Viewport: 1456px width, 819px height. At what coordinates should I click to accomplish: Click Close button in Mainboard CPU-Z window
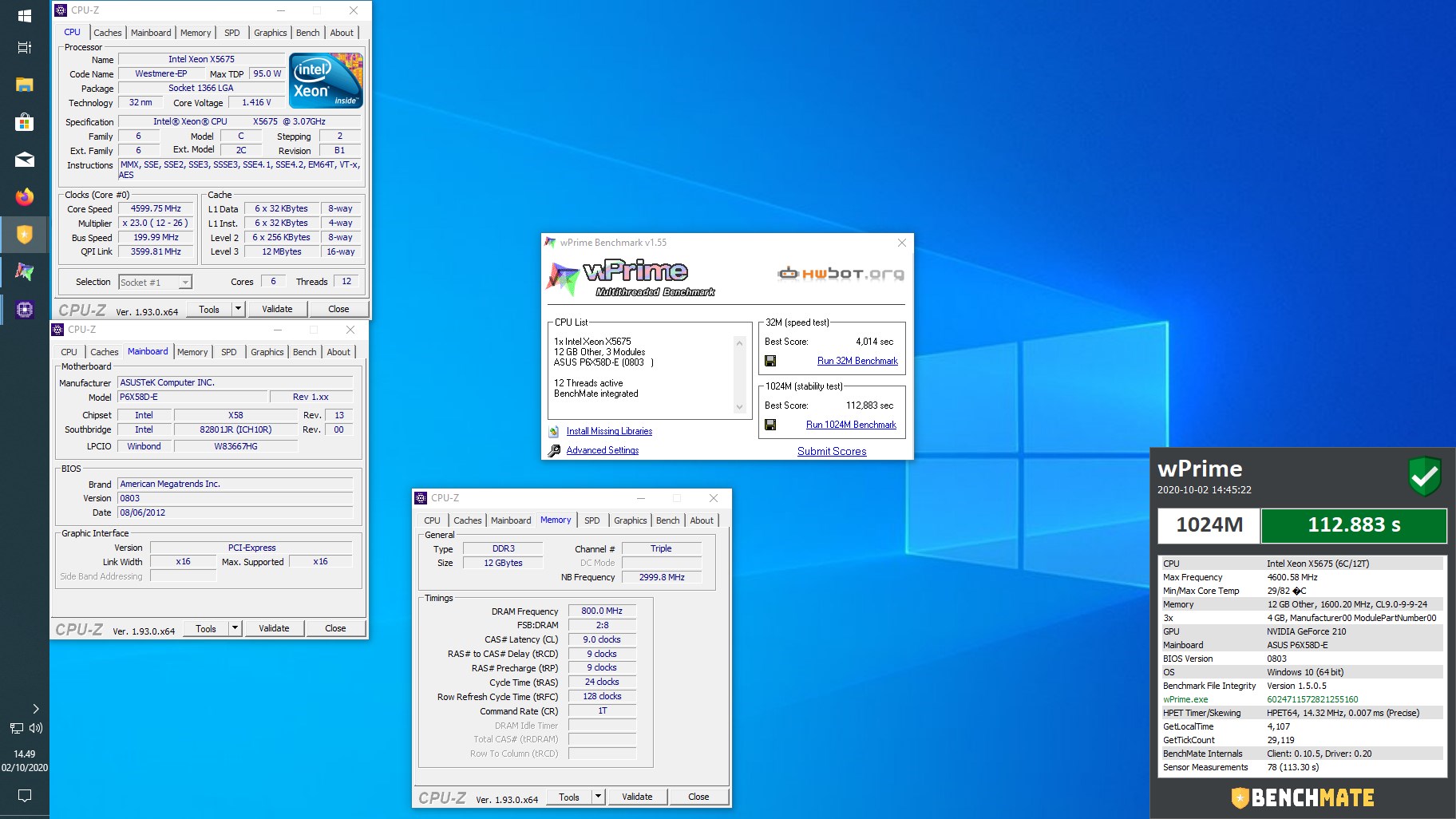pos(335,628)
